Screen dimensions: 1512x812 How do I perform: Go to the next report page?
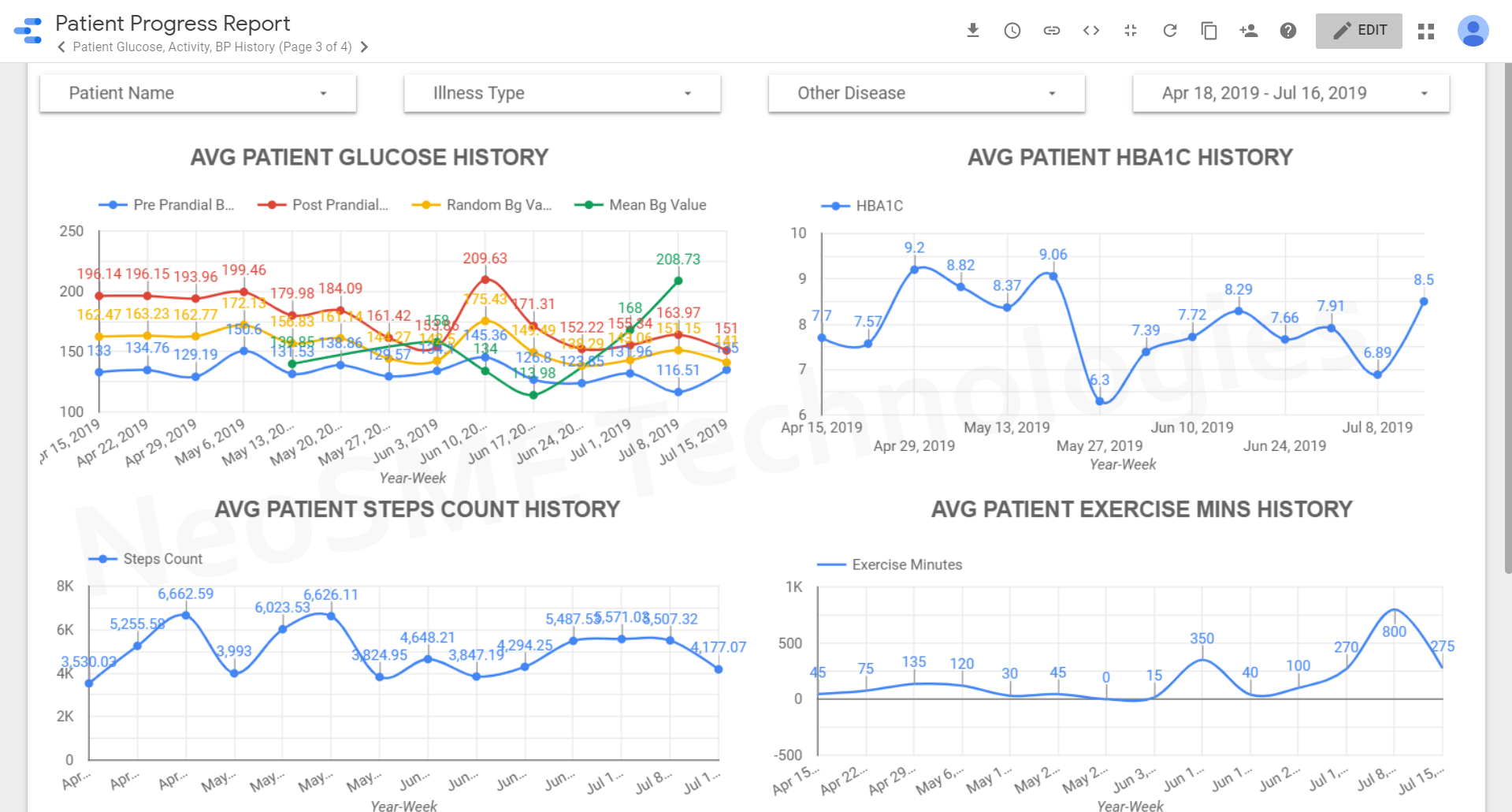[x=364, y=47]
